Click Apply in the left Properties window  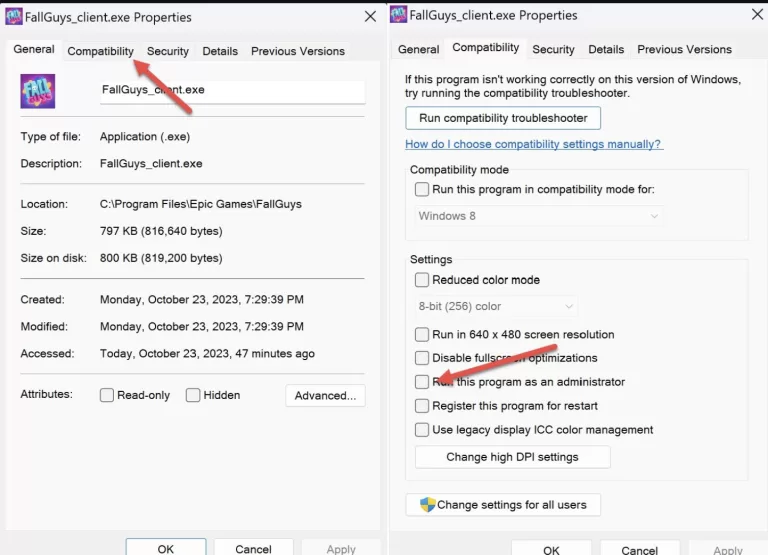[x=341, y=548]
